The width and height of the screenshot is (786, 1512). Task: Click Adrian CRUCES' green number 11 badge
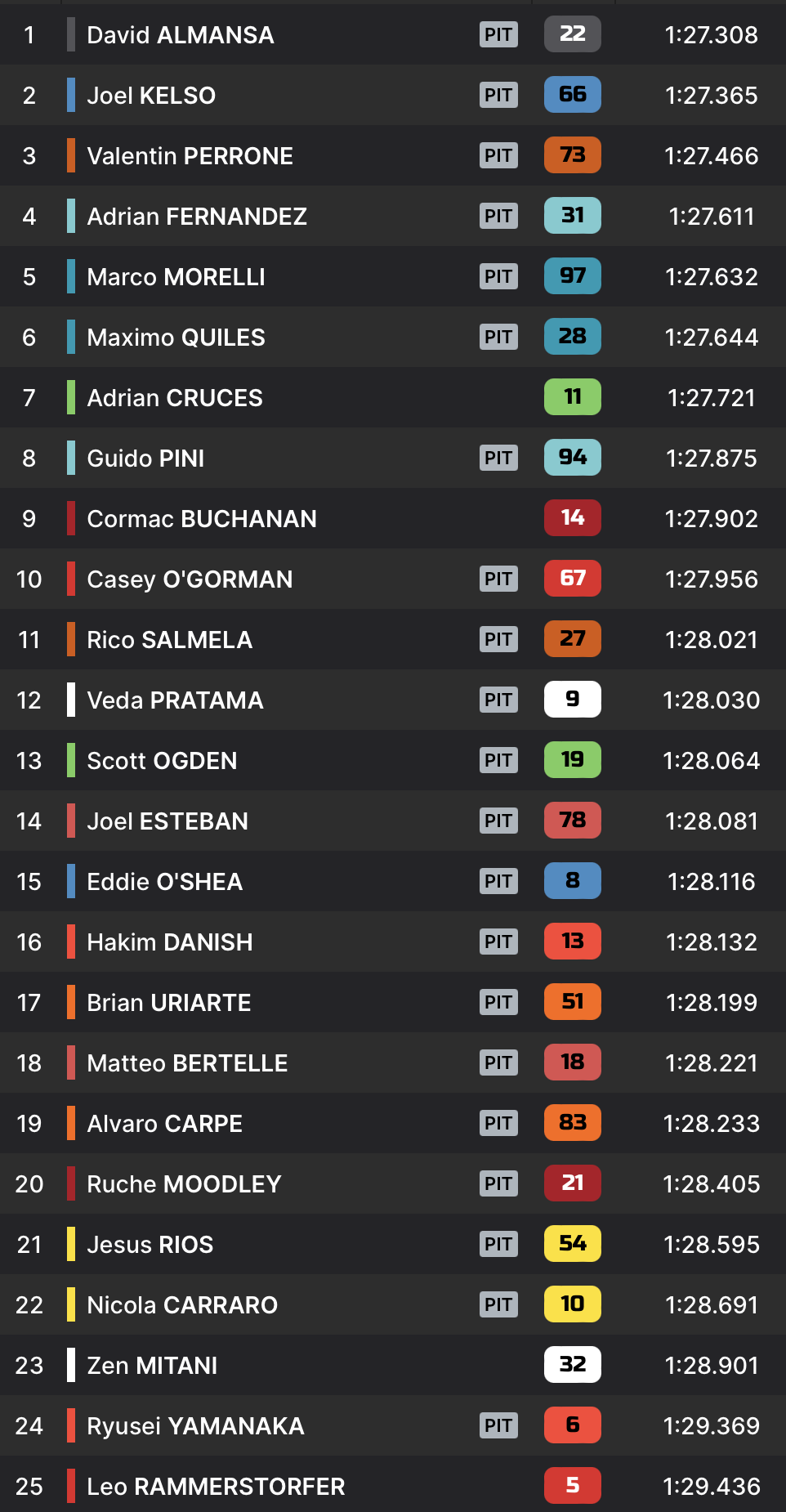[x=572, y=397]
